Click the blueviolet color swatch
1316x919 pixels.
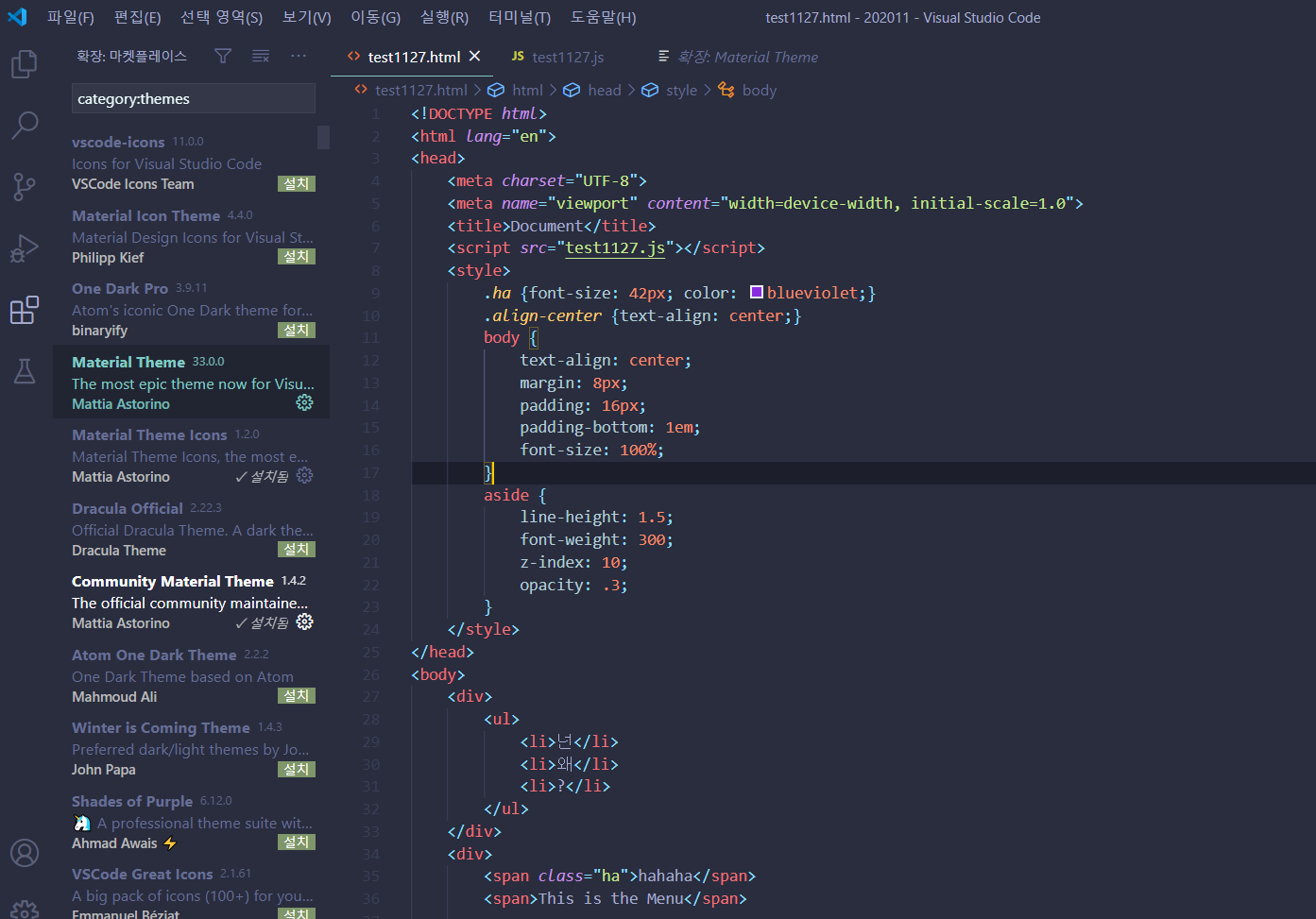pyautogui.click(x=757, y=292)
